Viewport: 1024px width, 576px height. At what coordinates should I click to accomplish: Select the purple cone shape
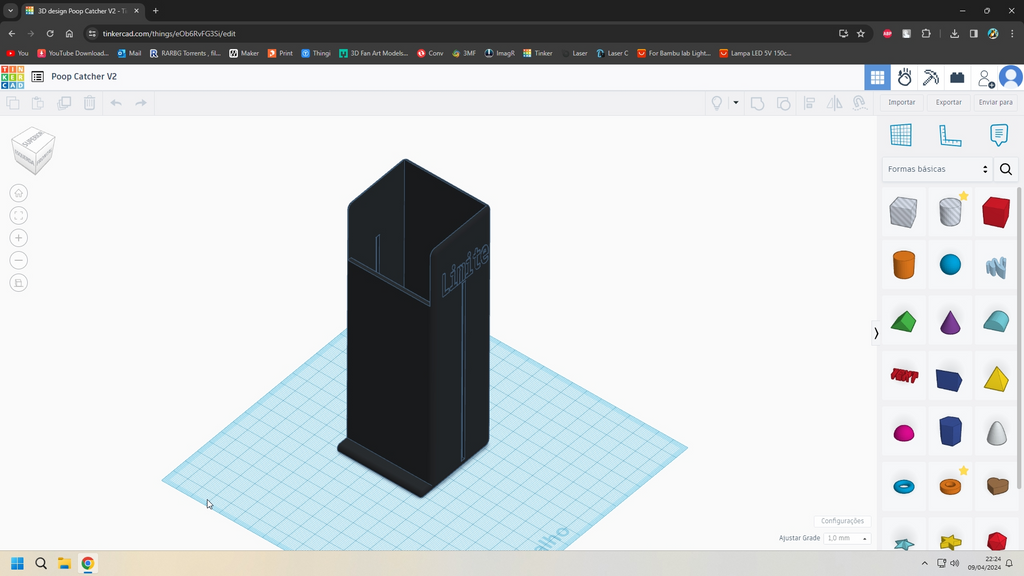click(950, 321)
